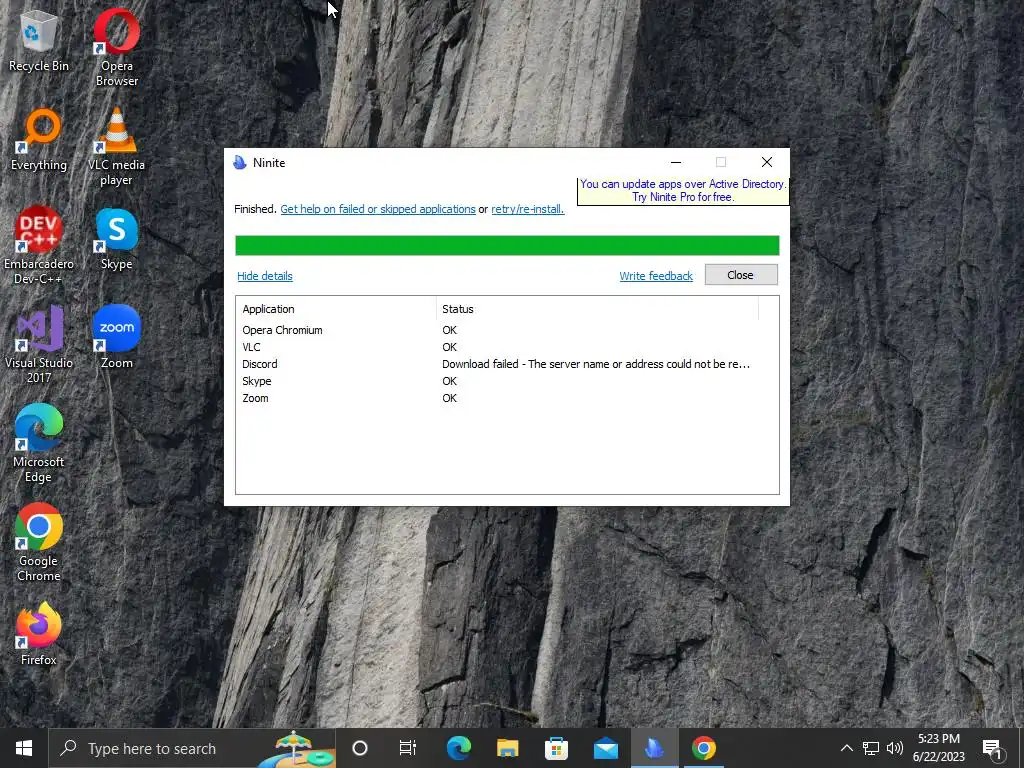Viewport: 1024px width, 768px height.
Task: Select the Everything search desktop shortcut
Action: tap(39, 140)
